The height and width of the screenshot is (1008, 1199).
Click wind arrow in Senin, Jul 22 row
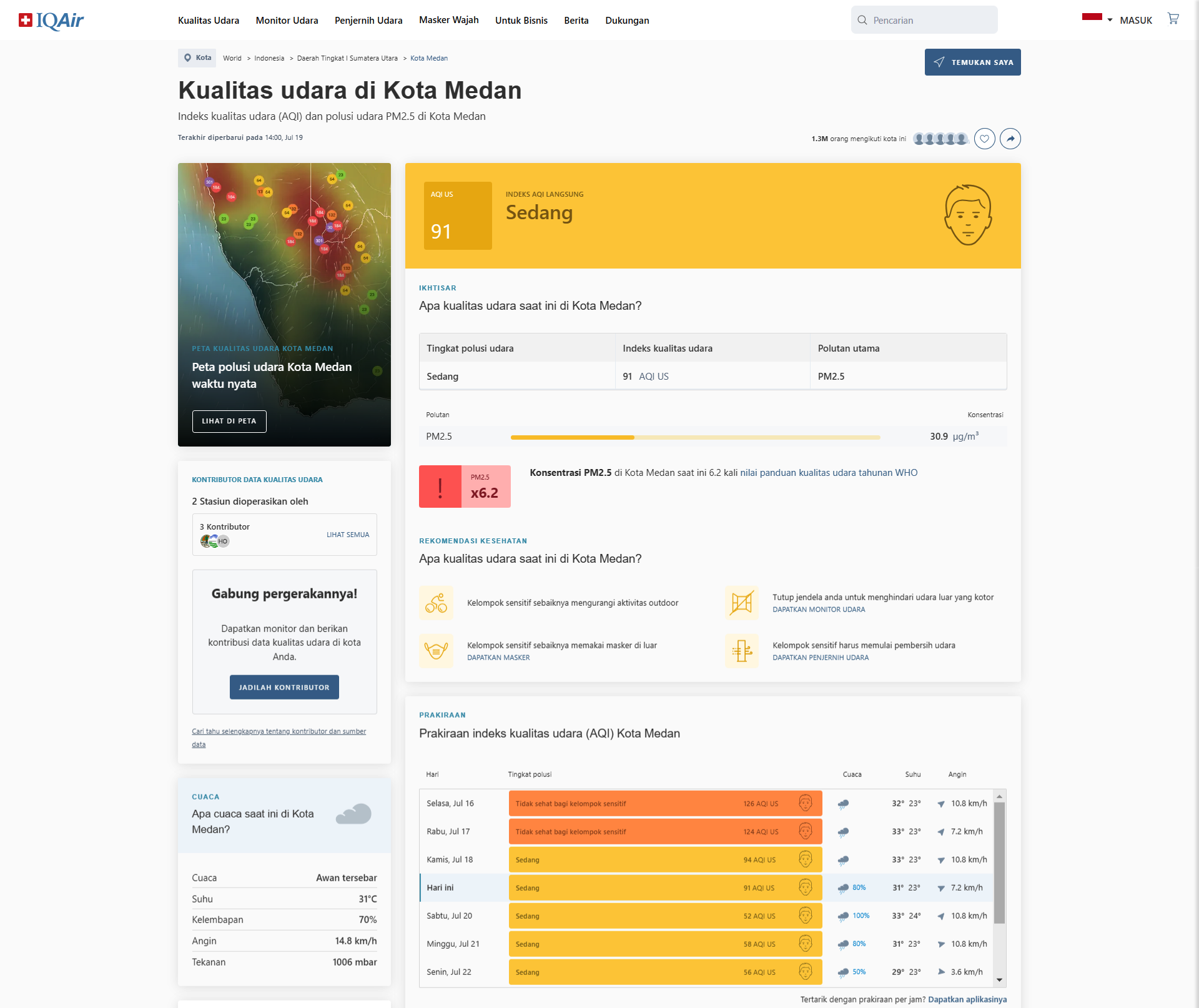point(941,972)
